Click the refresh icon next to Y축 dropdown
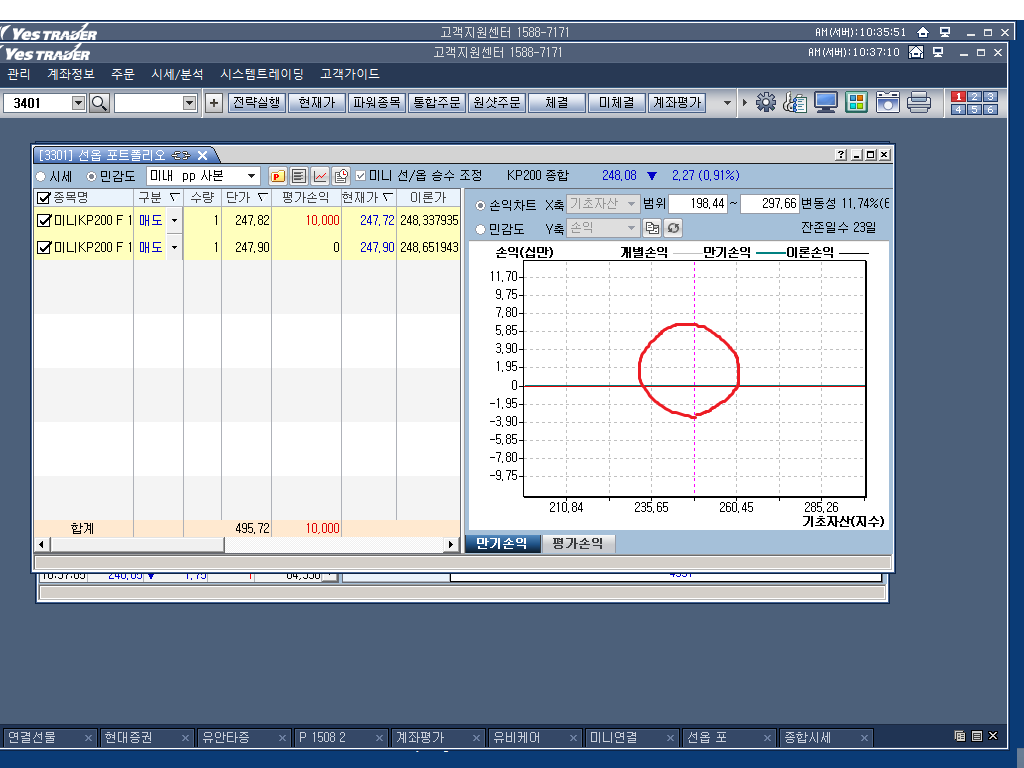Viewport: 1024px width, 768px height. [673, 228]
